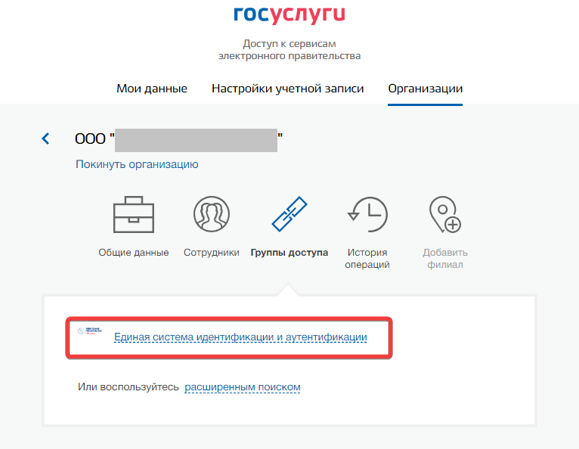Image resolution: width=579 pixels, height=449 pixels.
Task: Click Добавить филиал map pin icon
Action: click(x=445, y=215)
